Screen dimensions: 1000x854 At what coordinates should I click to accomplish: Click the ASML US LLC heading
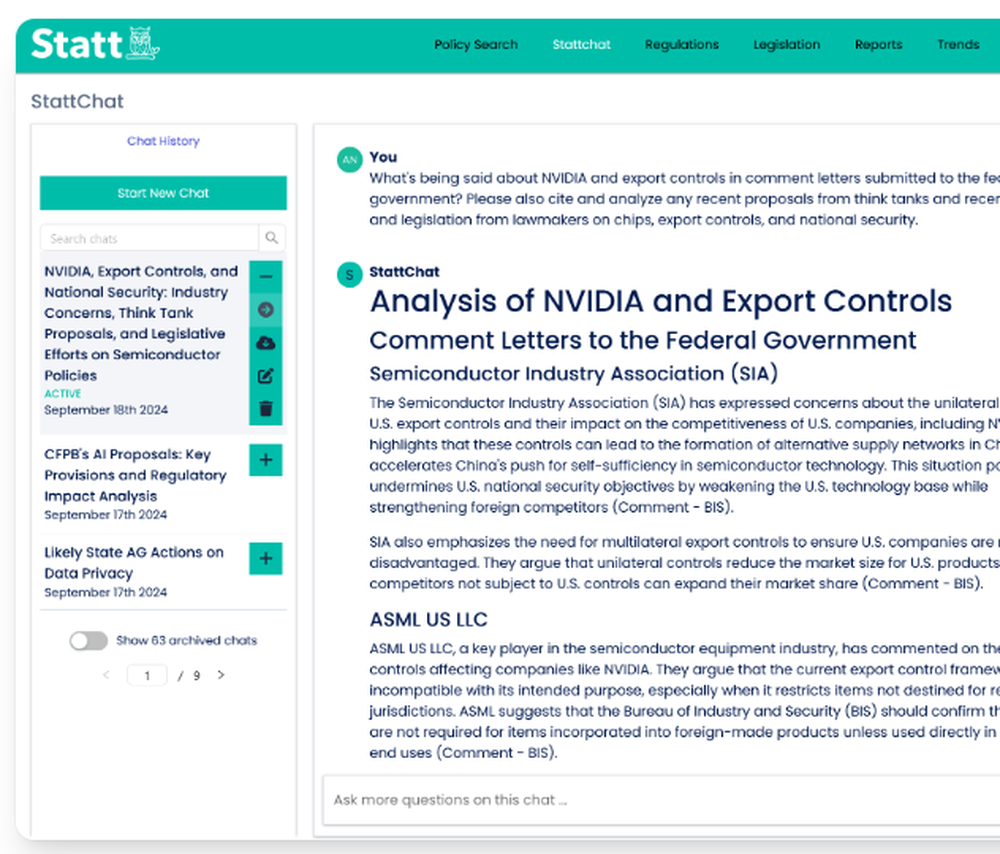click(429, 619)
